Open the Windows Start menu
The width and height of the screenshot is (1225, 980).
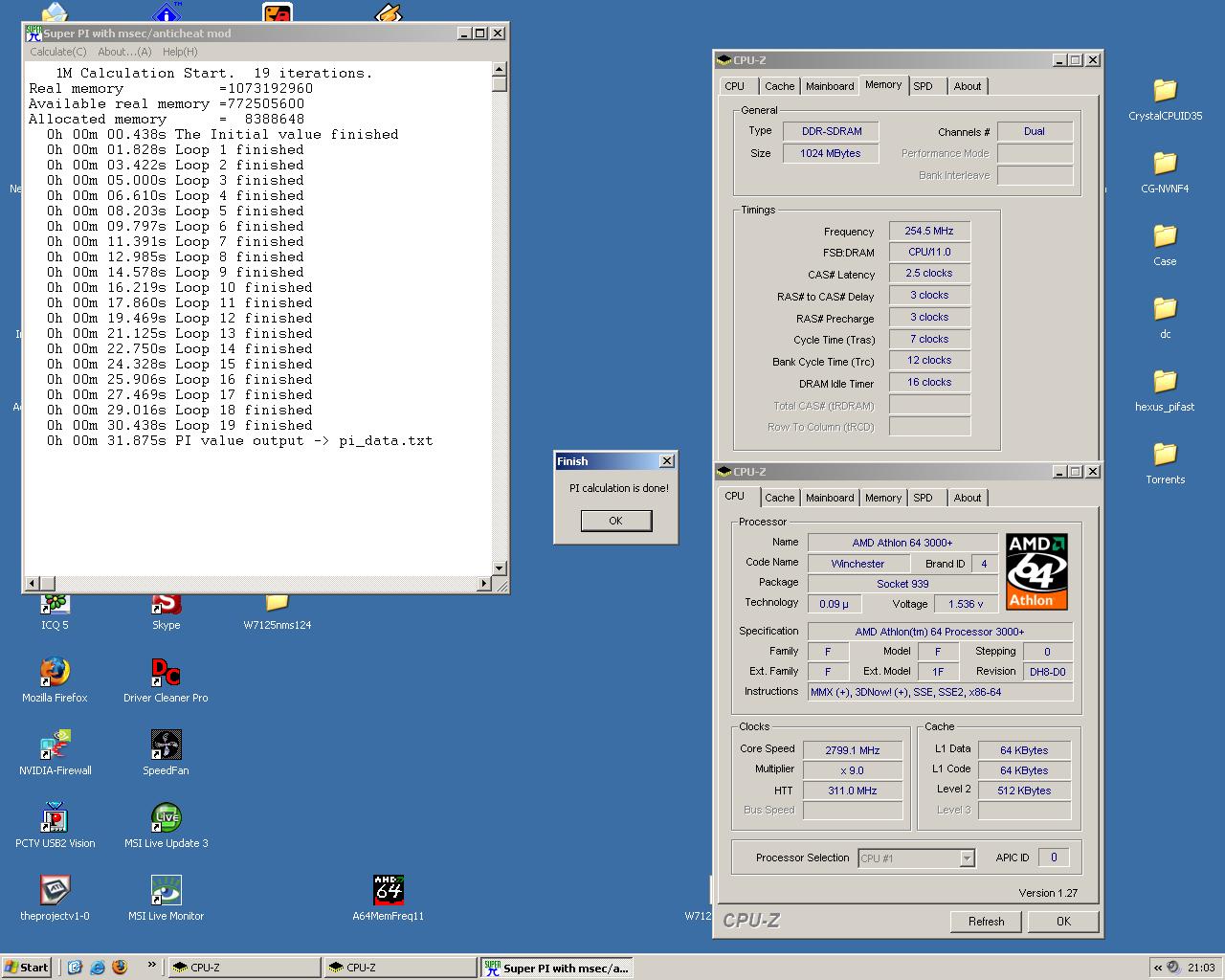pyautogui.click(x=27, y=968)
